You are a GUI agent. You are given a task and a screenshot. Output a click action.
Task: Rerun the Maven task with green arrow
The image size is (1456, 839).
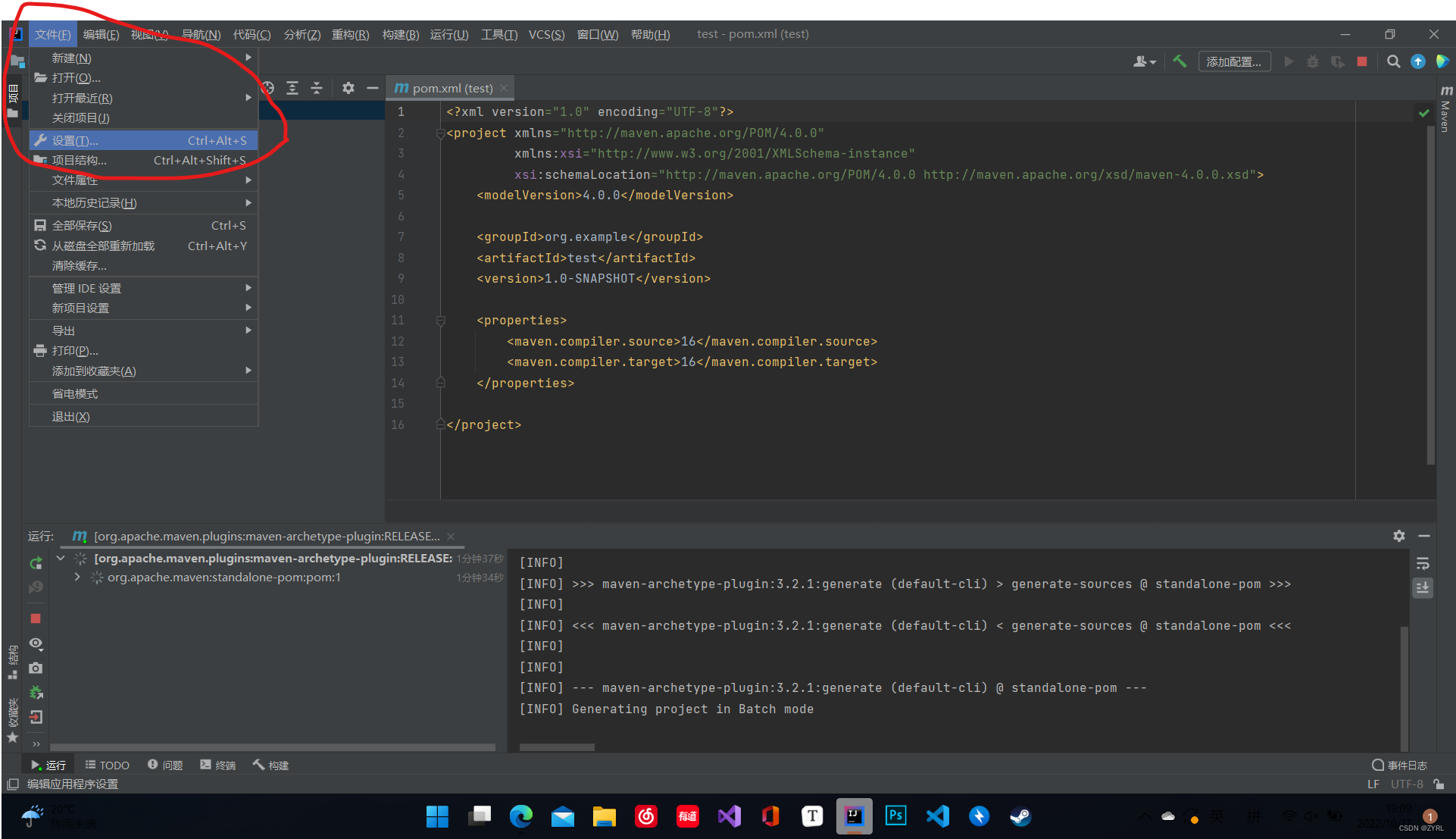point(36,563)
